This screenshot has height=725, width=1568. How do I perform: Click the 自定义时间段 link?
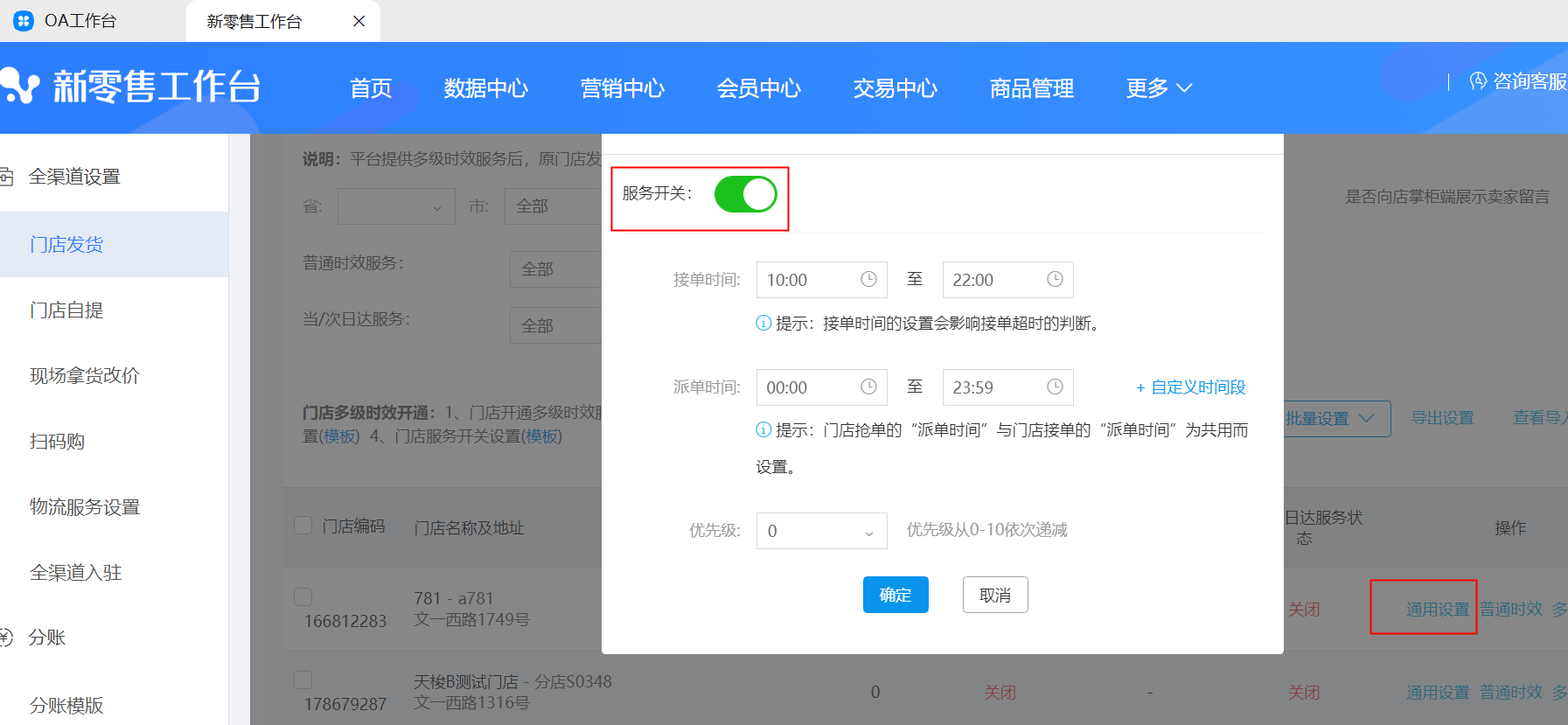pos(1190,387)
